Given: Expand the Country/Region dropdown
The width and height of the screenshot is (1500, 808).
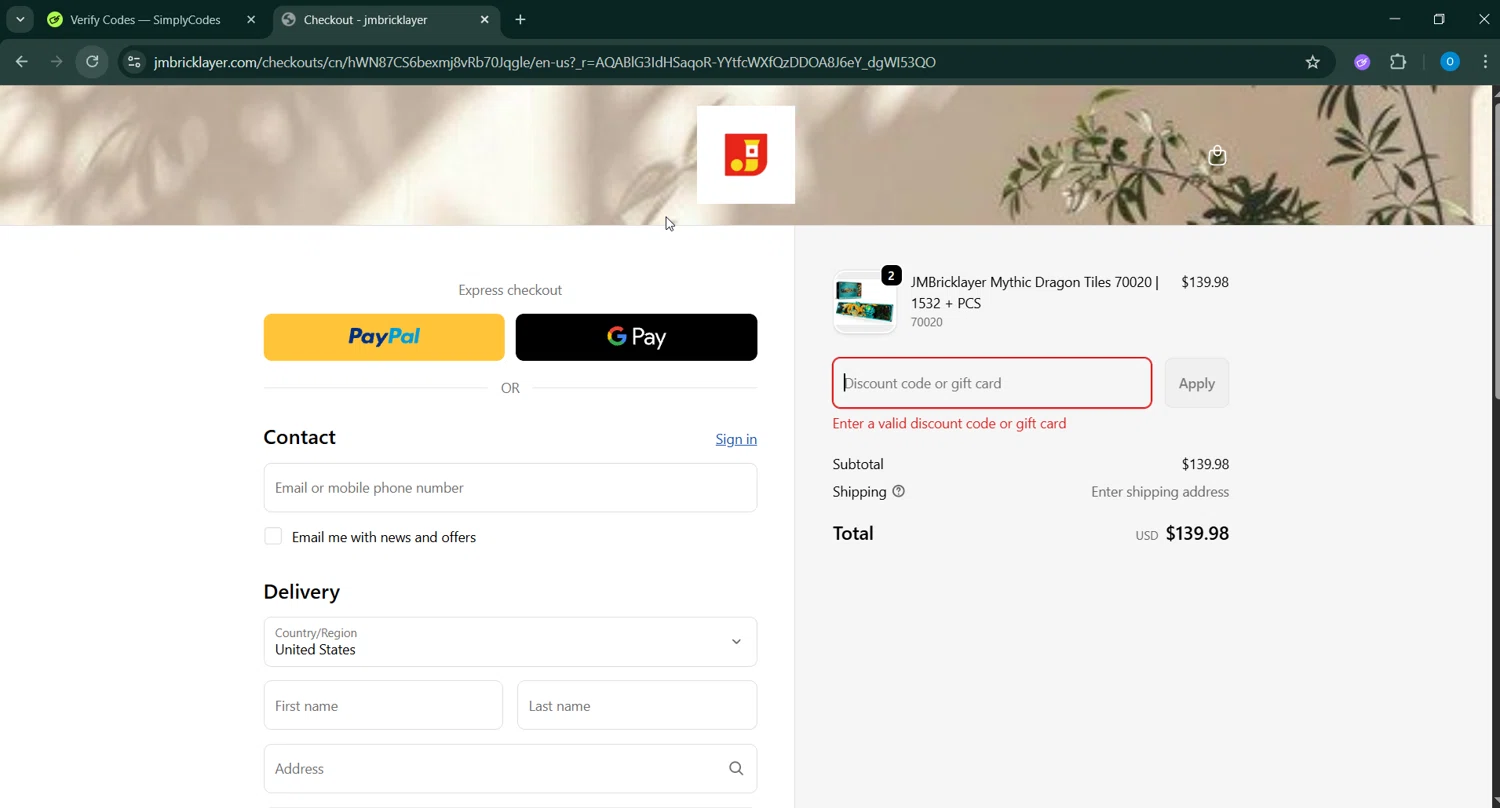Looking at the screenshot, I should [510, 642].
